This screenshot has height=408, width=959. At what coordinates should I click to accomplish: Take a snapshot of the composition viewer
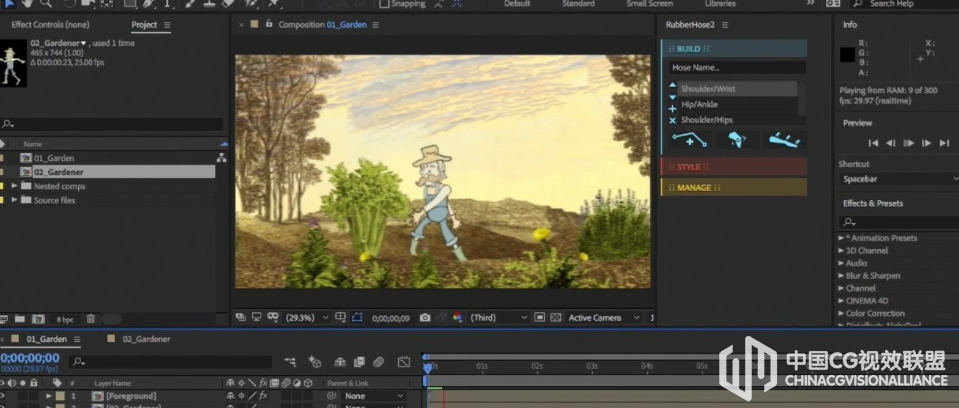tap(425, 317)
